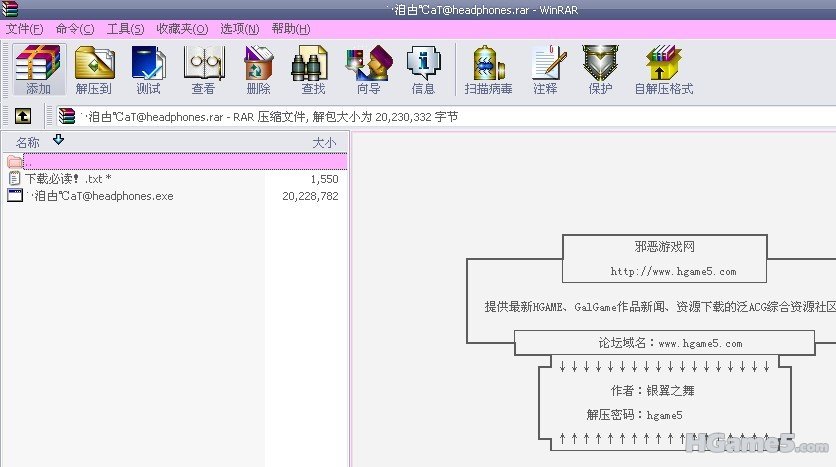This screenshot has width=836, height=467.
Task: Select the parent folder '..' icon
Action: pyautogui.click(x=14, y=161)
